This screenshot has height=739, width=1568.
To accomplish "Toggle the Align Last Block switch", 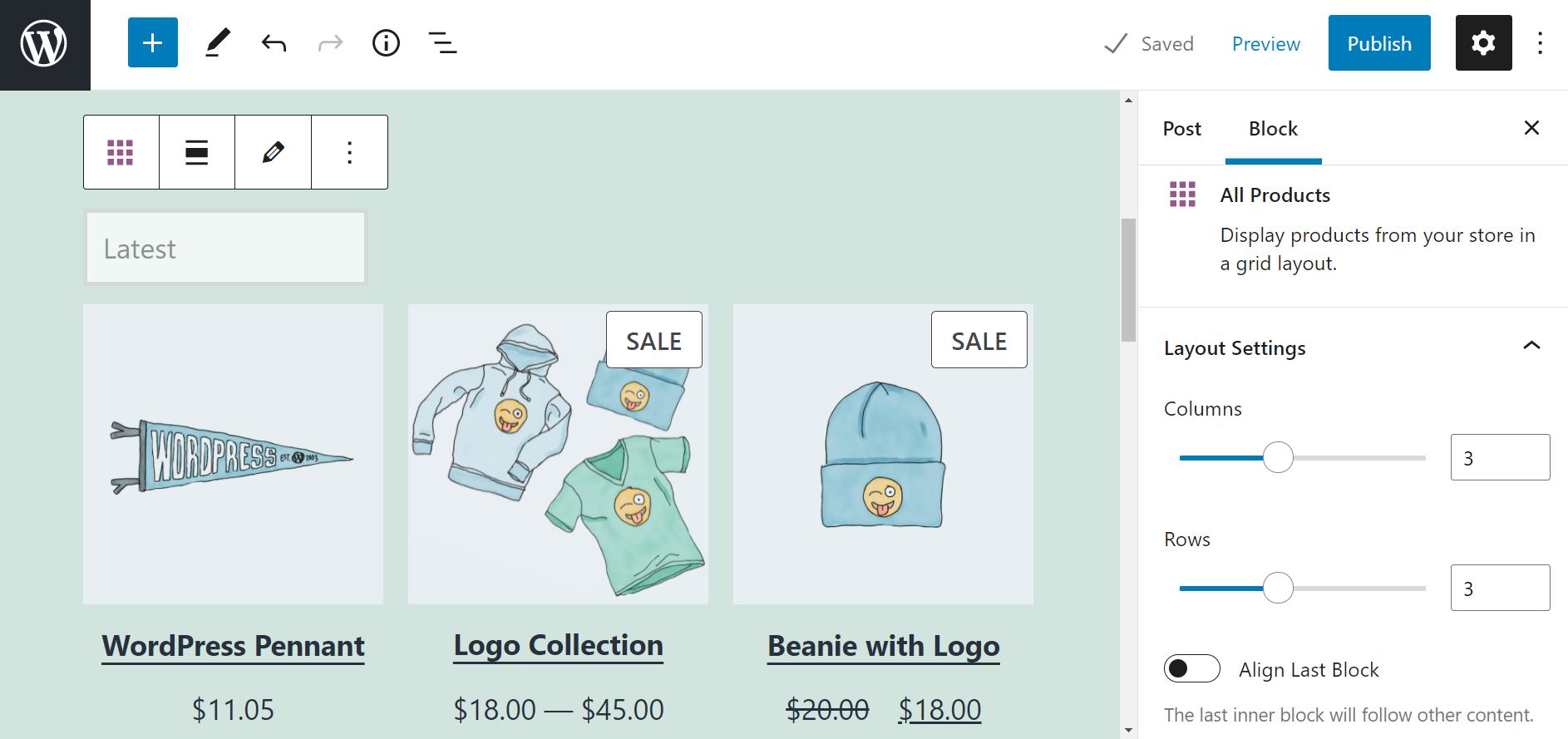I will (x=1191, y=668).
